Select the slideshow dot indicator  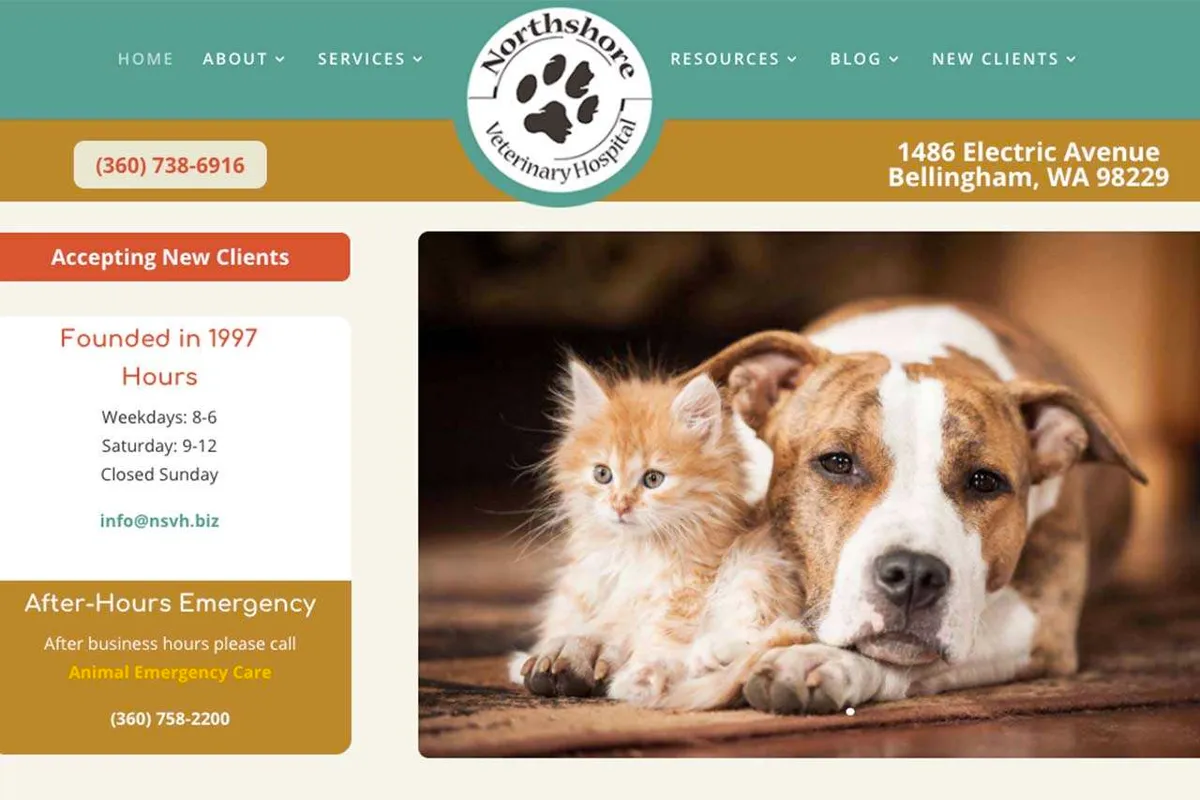[x=850, y=712]
